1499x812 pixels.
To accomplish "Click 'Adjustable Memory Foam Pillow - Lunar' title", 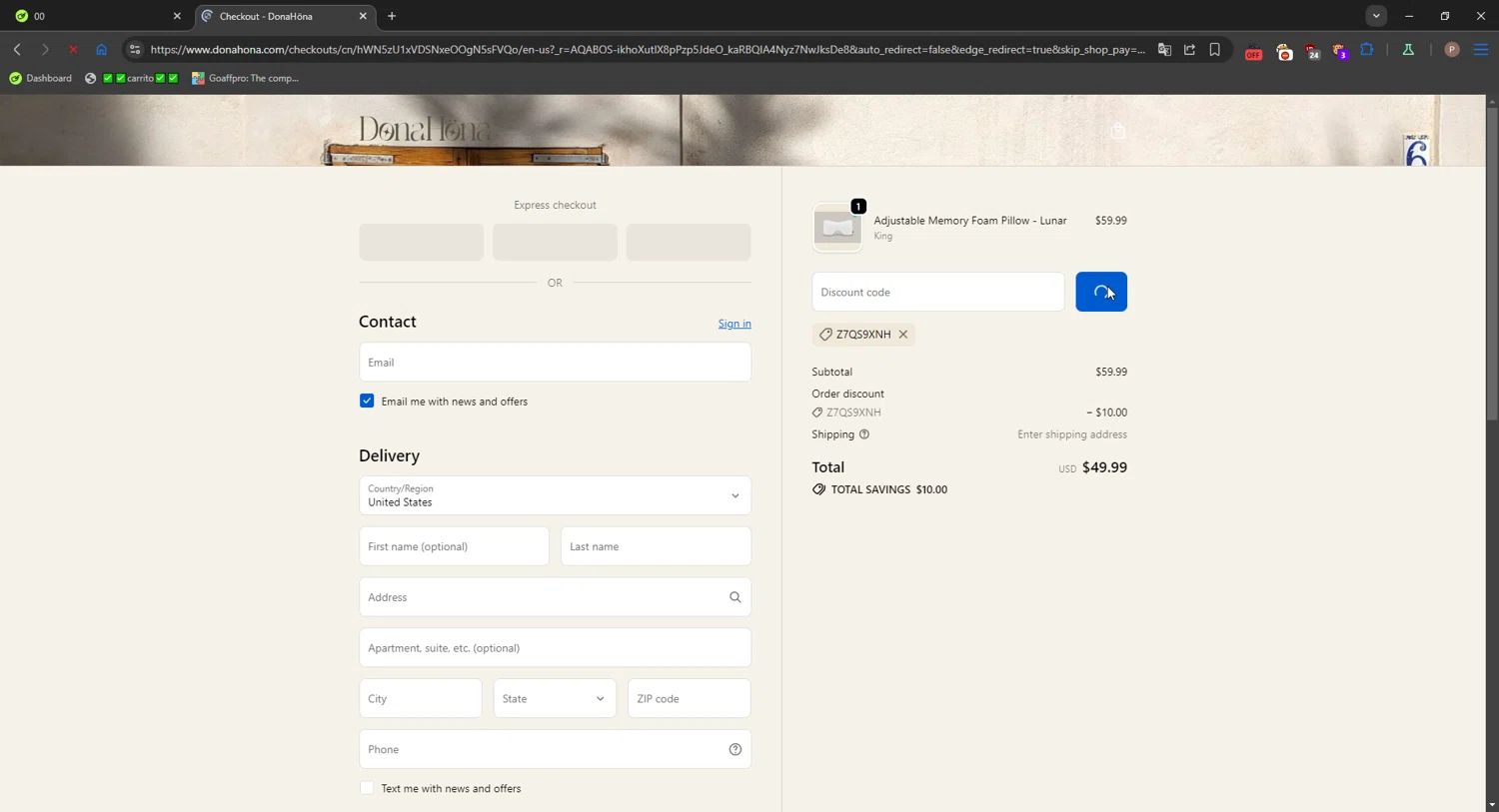I will (x=970, y=221).
